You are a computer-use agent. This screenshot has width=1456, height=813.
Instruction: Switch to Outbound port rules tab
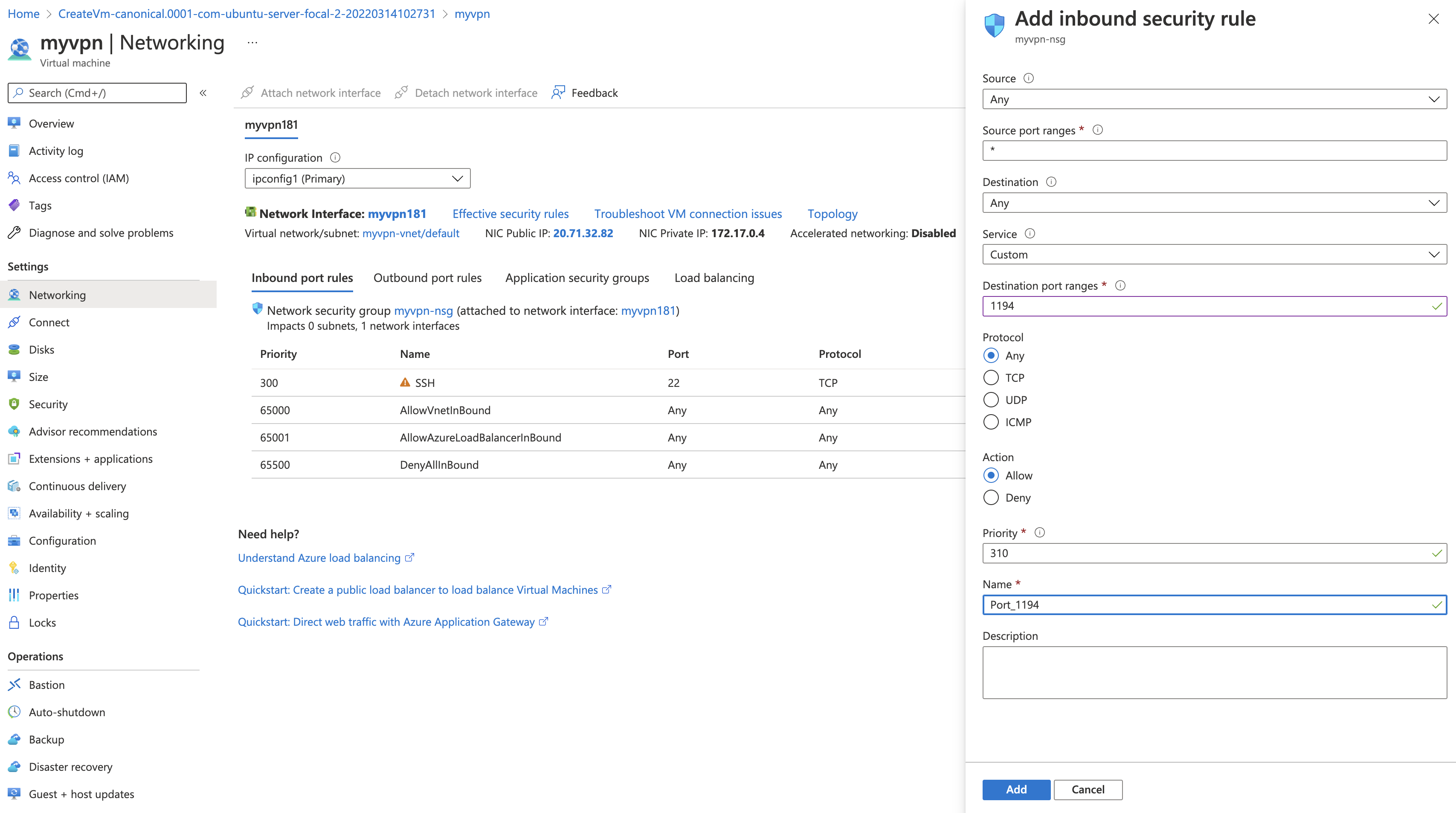point(427,277)
